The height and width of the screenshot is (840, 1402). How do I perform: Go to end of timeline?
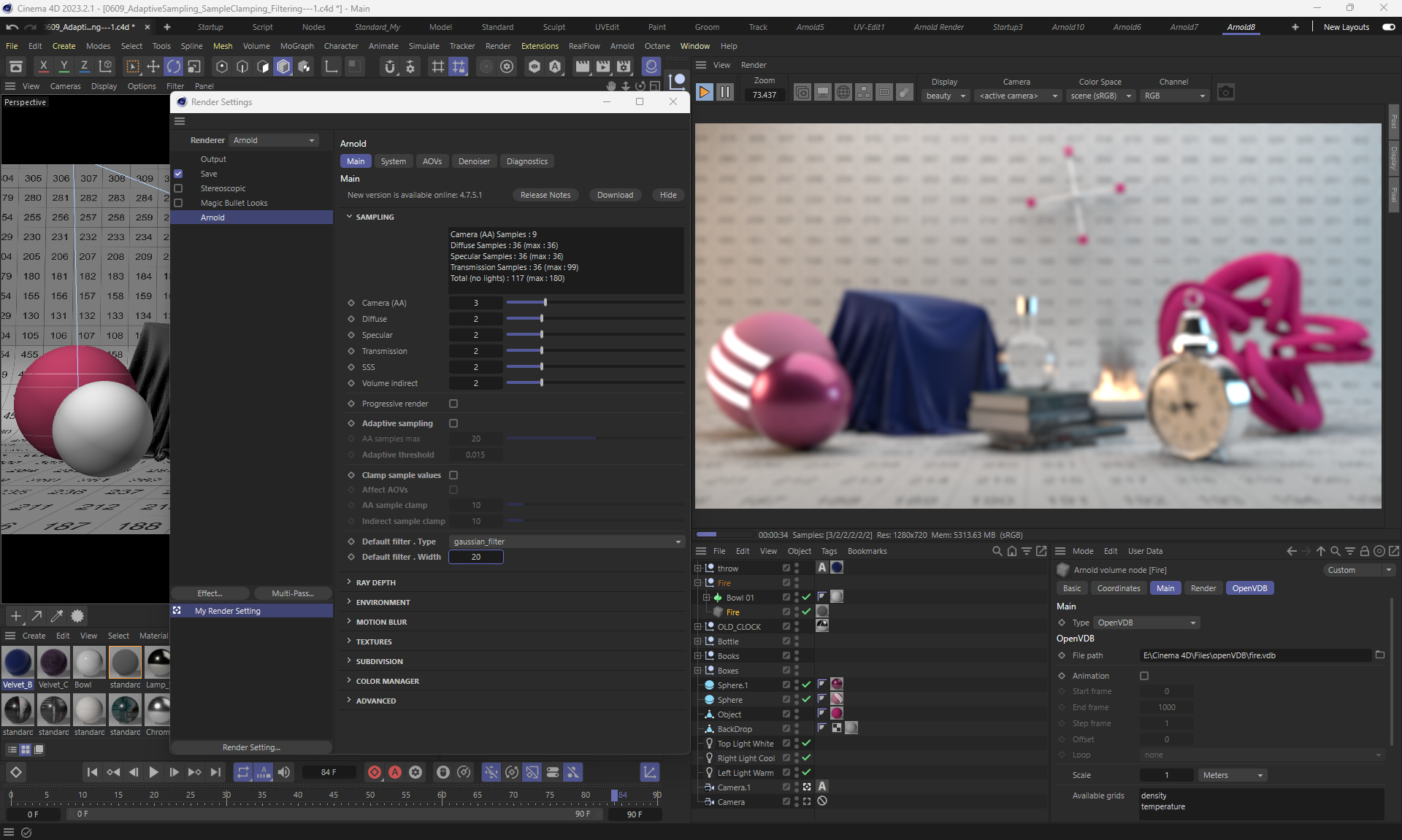click(x=215, y=772)
